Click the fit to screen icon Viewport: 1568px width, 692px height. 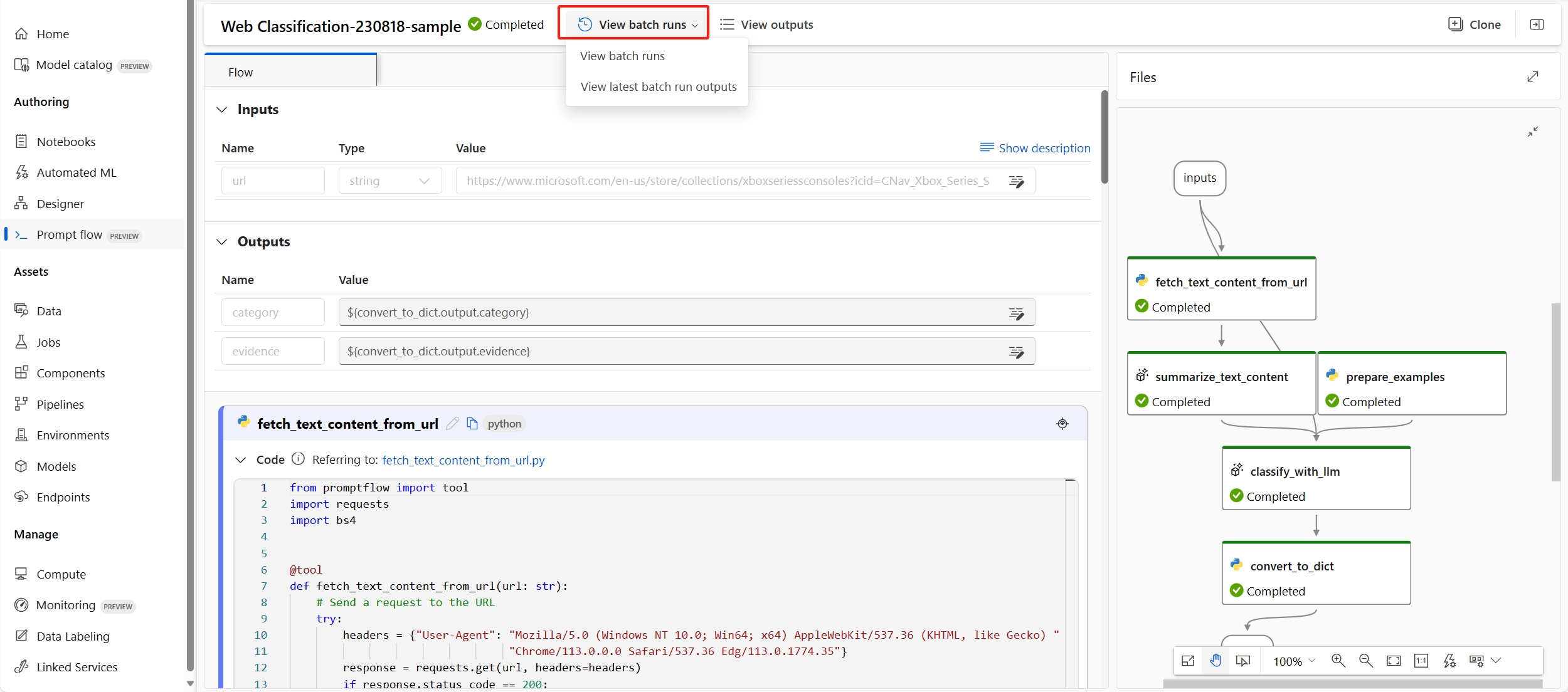[x=1394, y=661]
